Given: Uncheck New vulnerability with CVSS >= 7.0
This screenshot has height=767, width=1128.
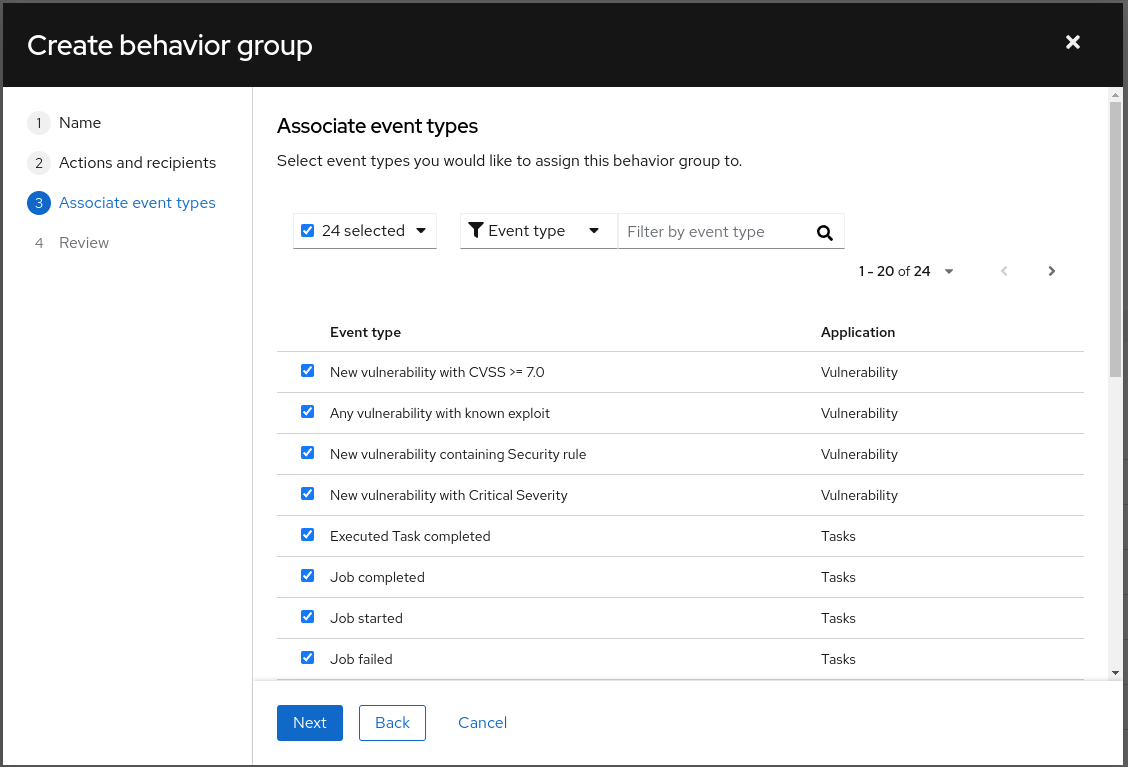Looking at the screenshot, I should coord(308,371).
